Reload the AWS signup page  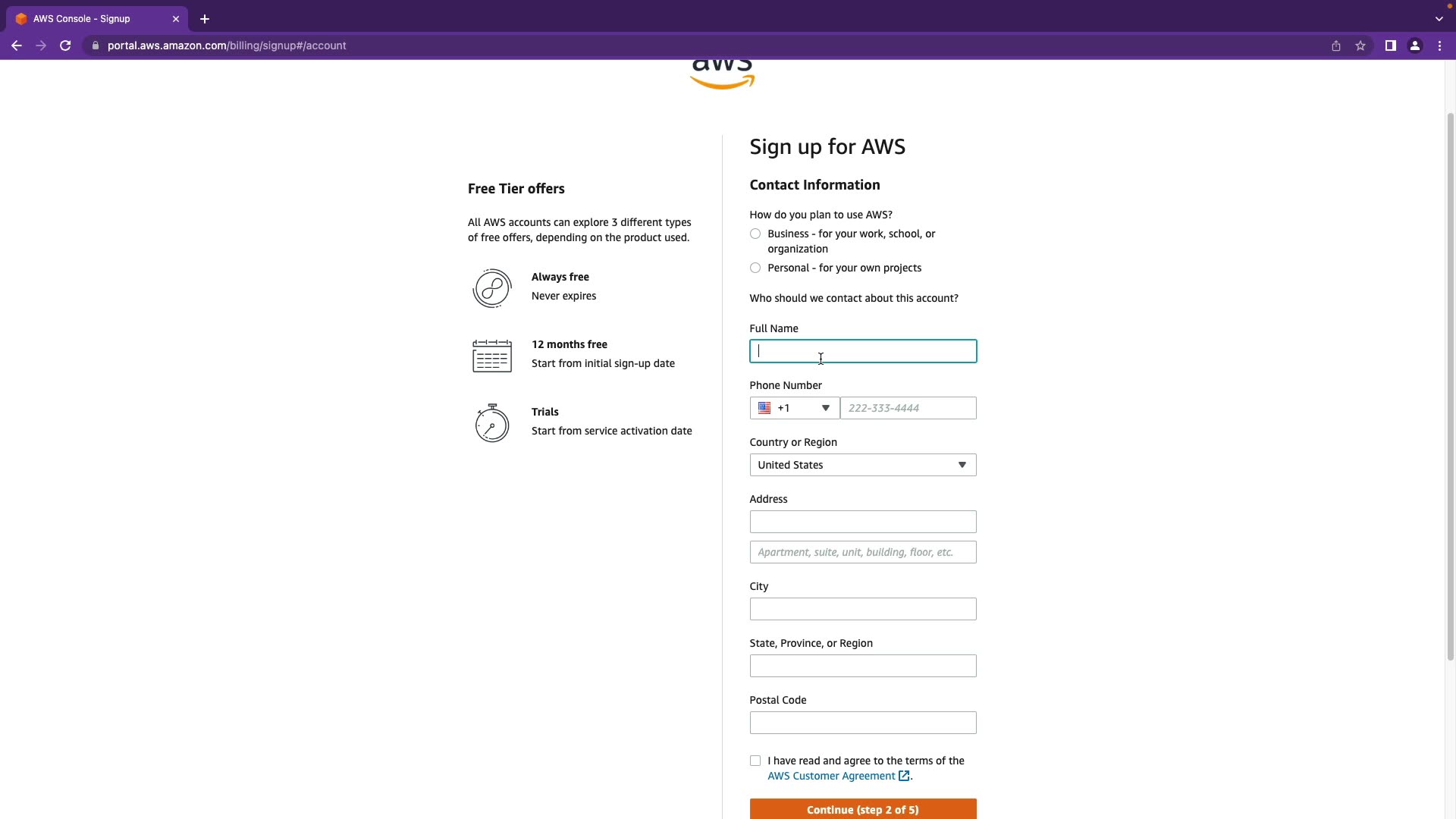coord(65,45)
